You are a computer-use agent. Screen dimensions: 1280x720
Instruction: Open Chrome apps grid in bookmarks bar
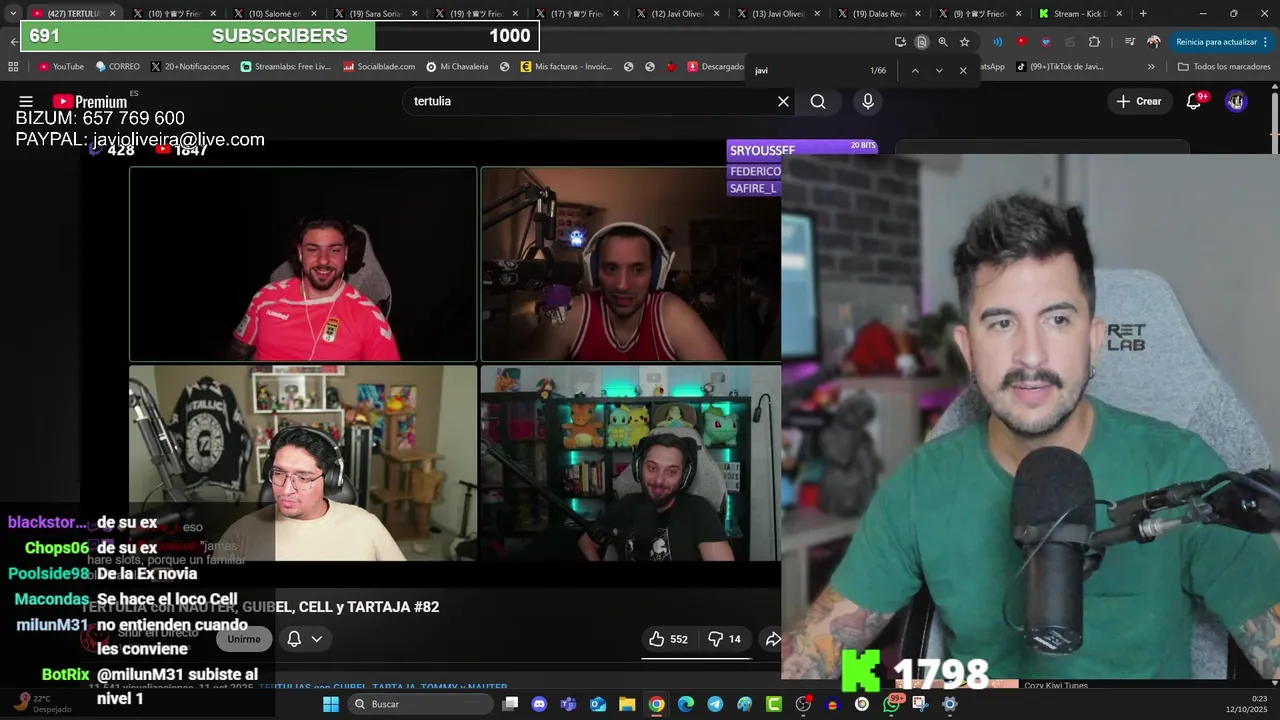[x=13, y=67]
